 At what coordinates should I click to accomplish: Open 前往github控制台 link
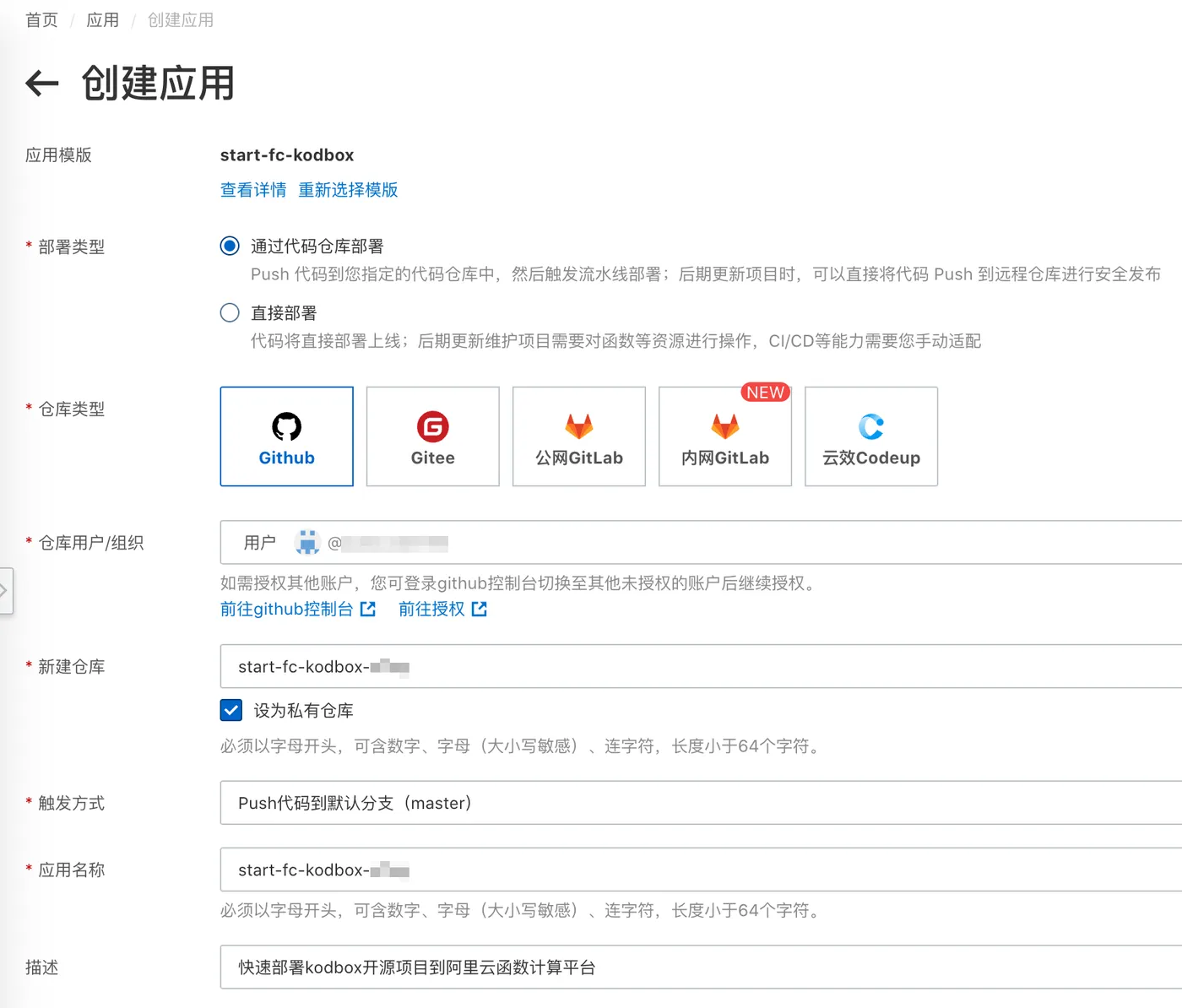coord(286,609)
